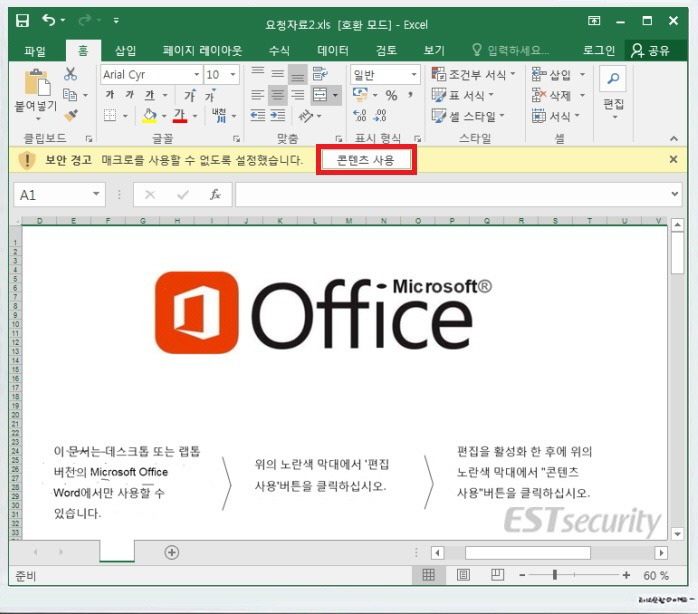Click the 공유 Share button
The width and height of the screenshot is (698, 614).
pos(650,50)
